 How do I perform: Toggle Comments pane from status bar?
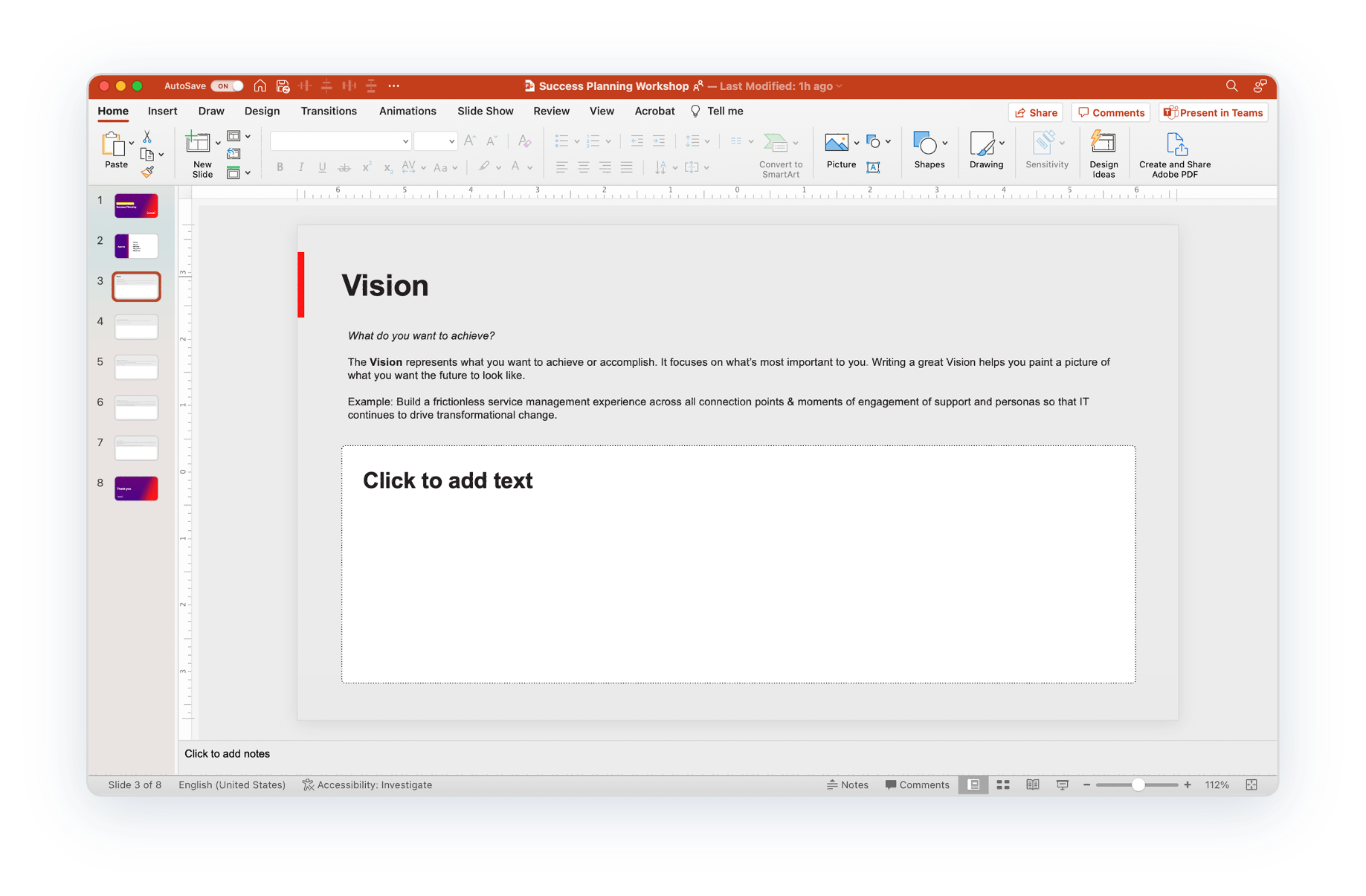click(917, 784)
